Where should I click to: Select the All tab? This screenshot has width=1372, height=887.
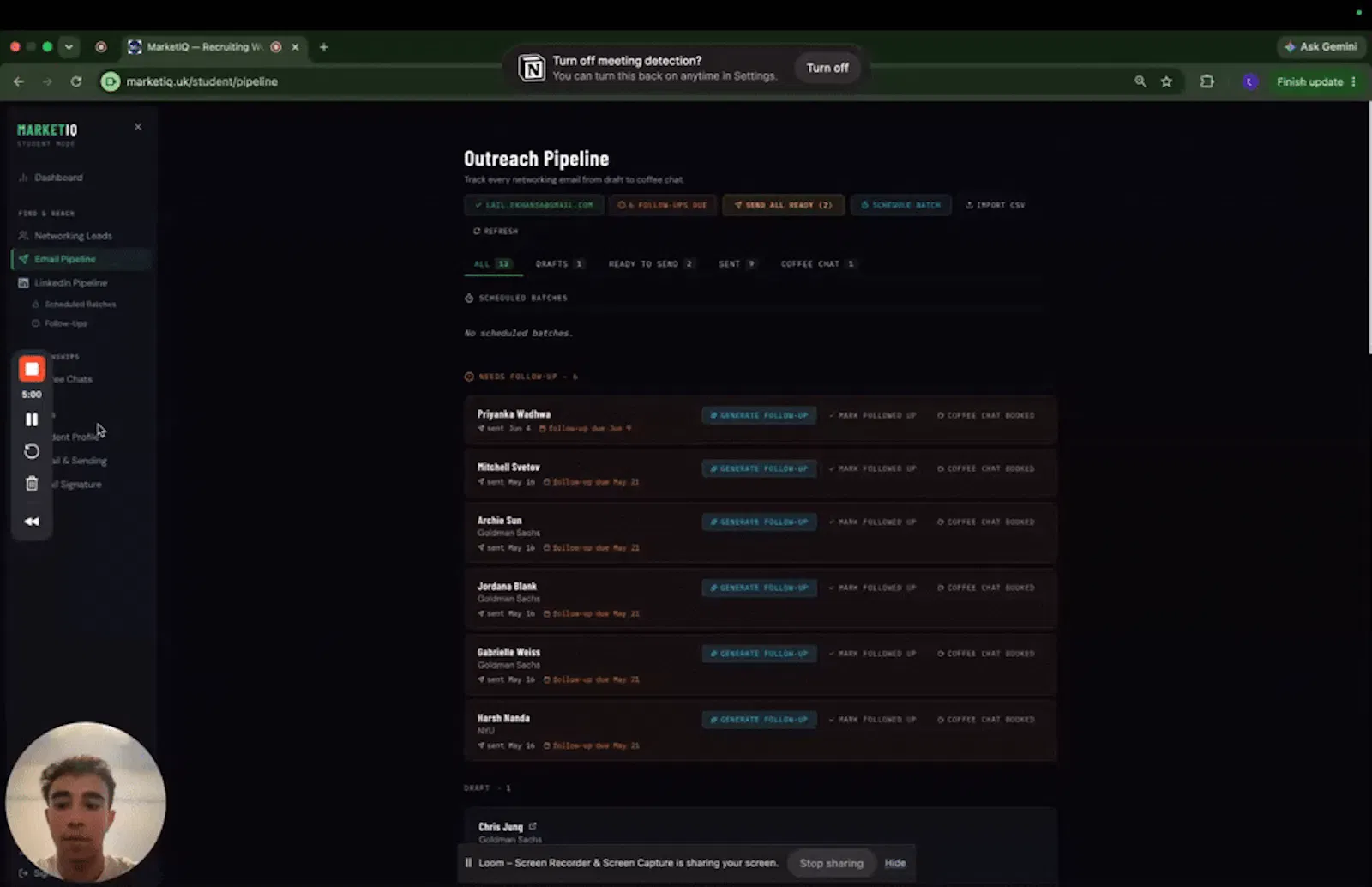pyautogui.click(x=493, y=264)
